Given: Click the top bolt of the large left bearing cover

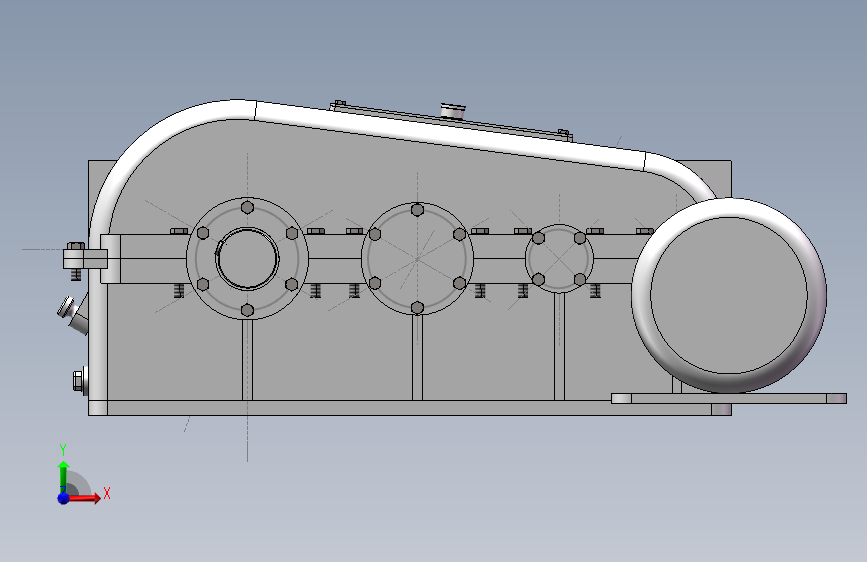Looking at the screenshot, I should (x=248, y=207).
